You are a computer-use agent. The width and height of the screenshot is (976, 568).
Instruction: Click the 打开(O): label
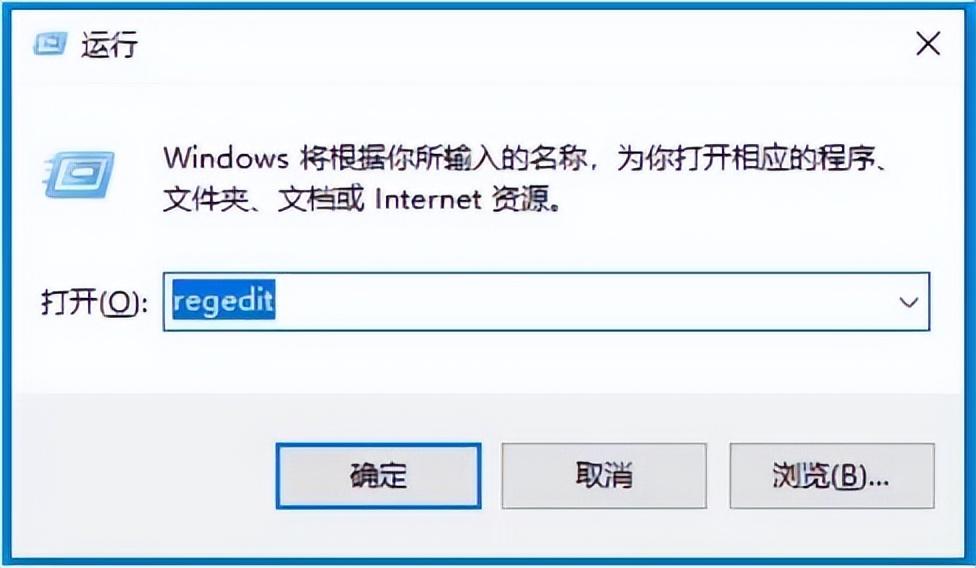click(95, 303)
